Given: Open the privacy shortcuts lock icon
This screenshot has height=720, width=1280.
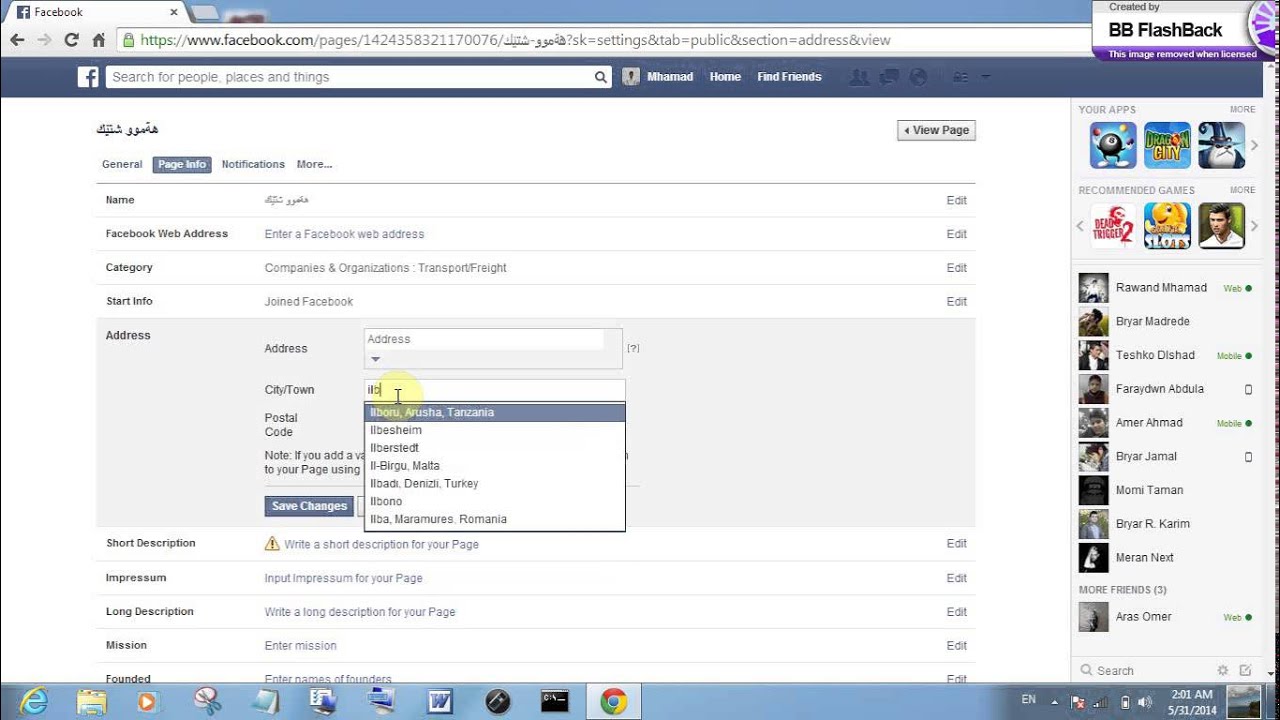Looking at the screenshot, I should coord(960,77).
